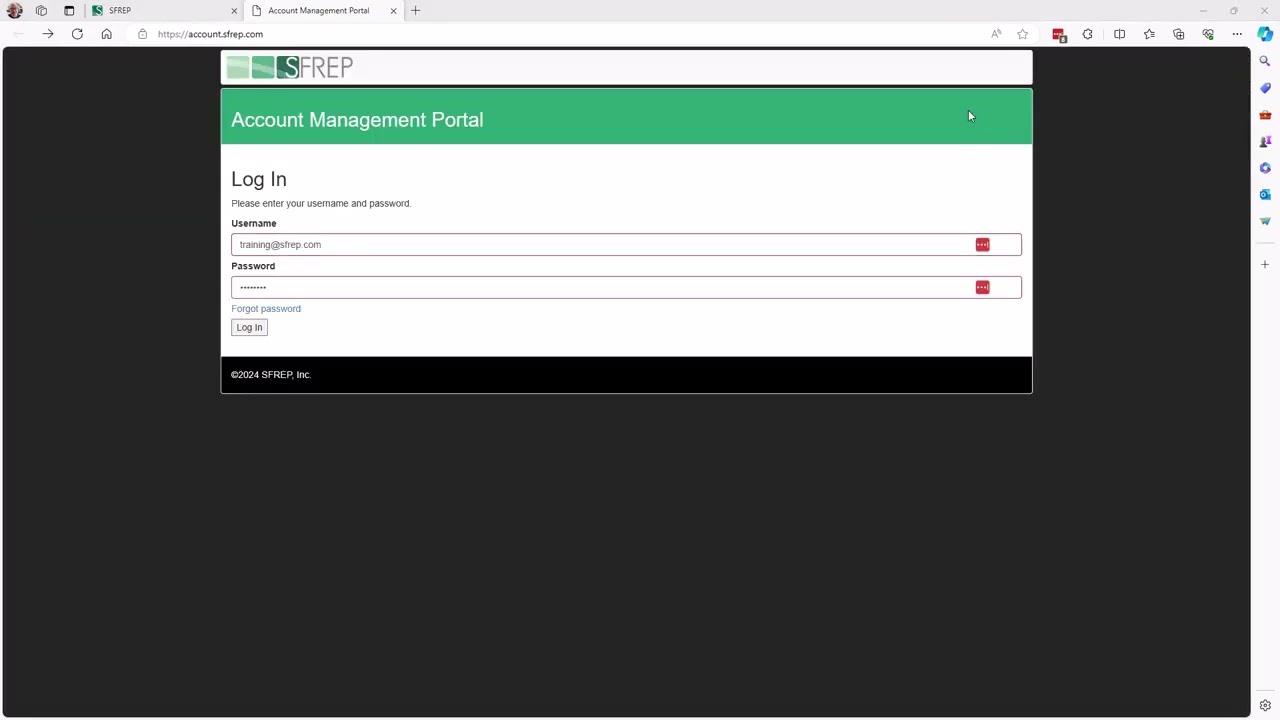Open Settings and more ellipsis menu
The image size is (1280, 720).
[x=1237, y=34]
